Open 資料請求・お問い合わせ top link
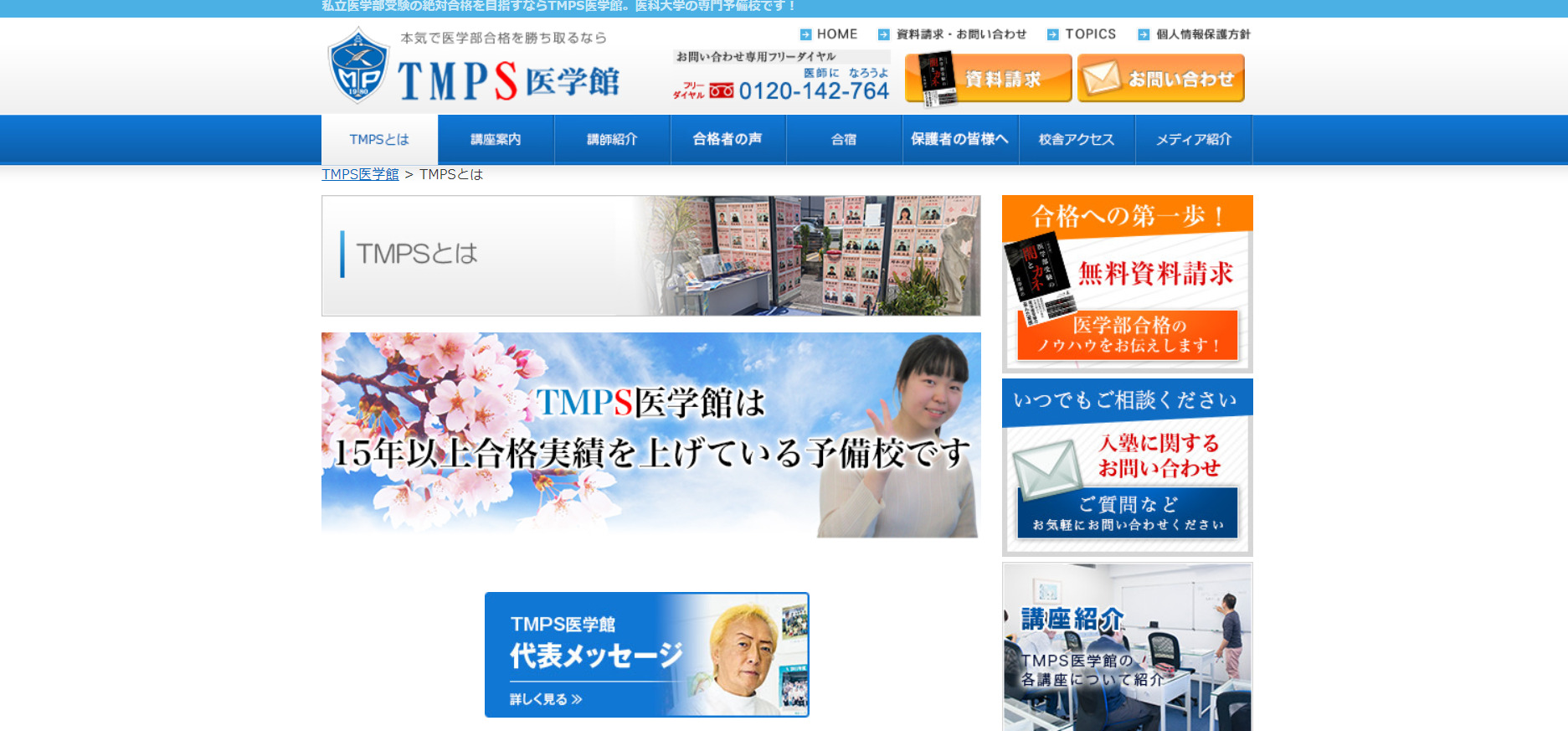Screen dimensions: 1568x731 coord(961,34)
